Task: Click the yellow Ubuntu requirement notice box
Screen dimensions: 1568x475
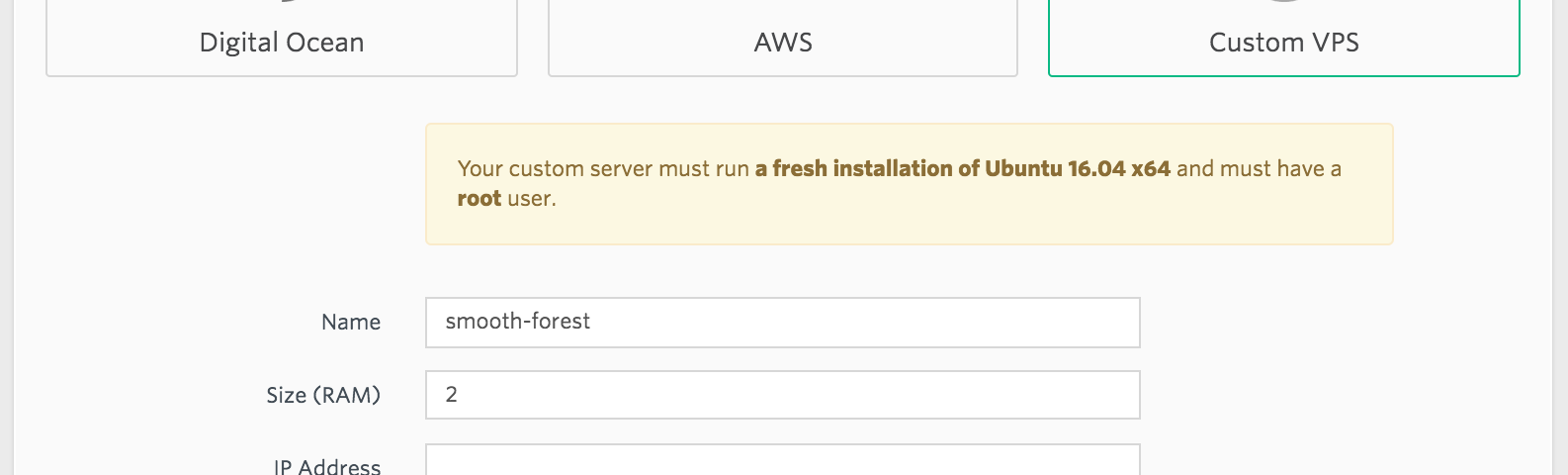Action: (910, 184)
